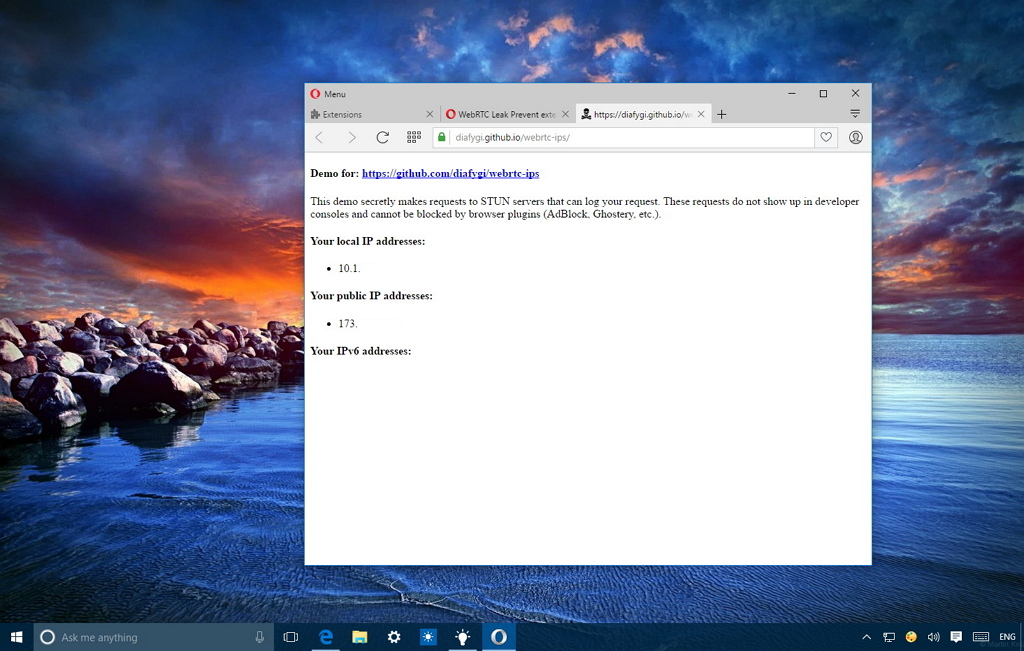Open the github.com/diafygi/webrtc-ips link
The height and width of the screenshot is (651, 1024).
(451, 173)
